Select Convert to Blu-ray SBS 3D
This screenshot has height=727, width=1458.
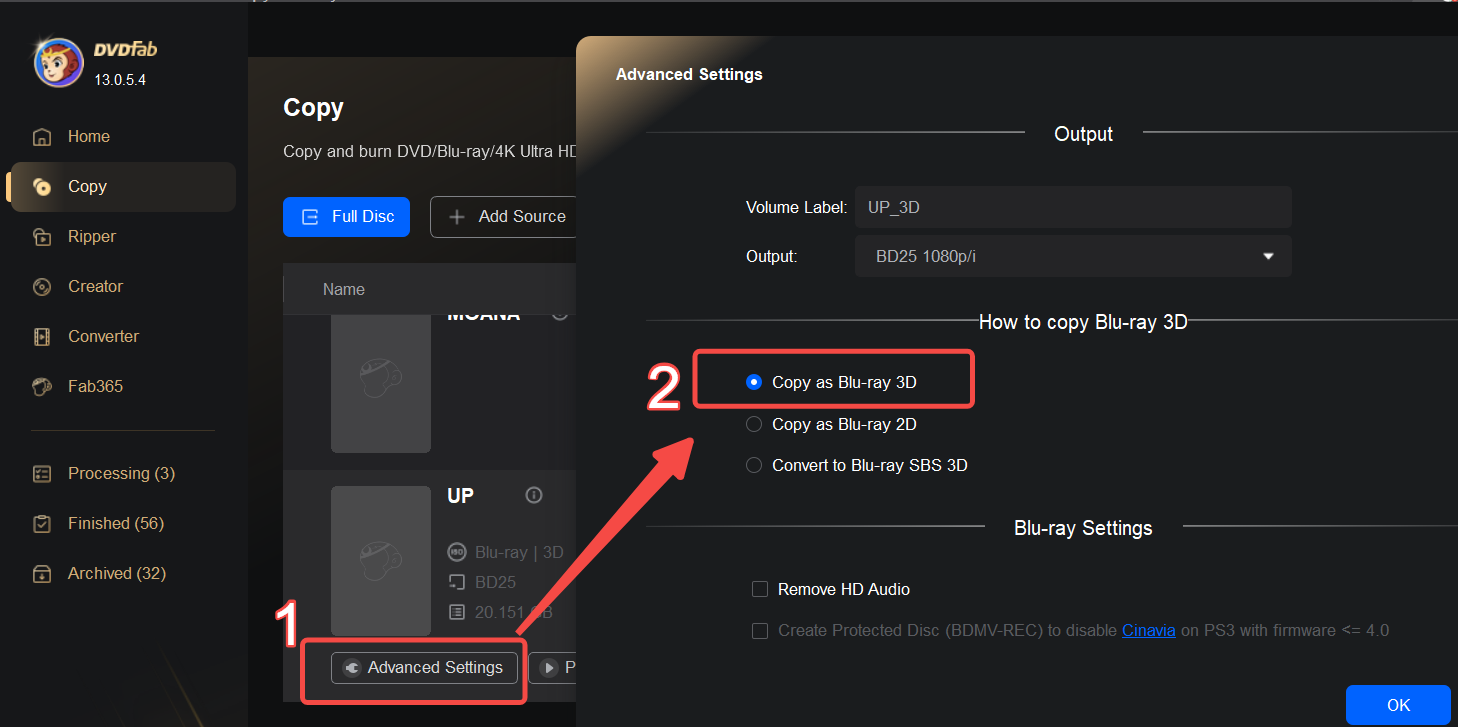point(754,465)
